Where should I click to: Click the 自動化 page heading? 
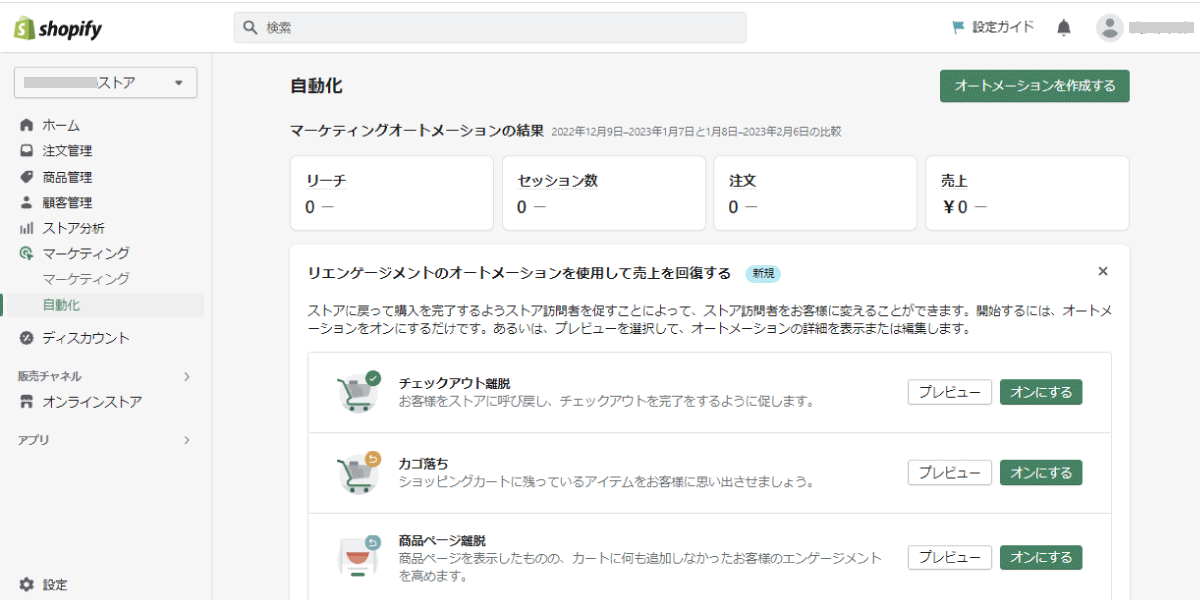(316, 86)
